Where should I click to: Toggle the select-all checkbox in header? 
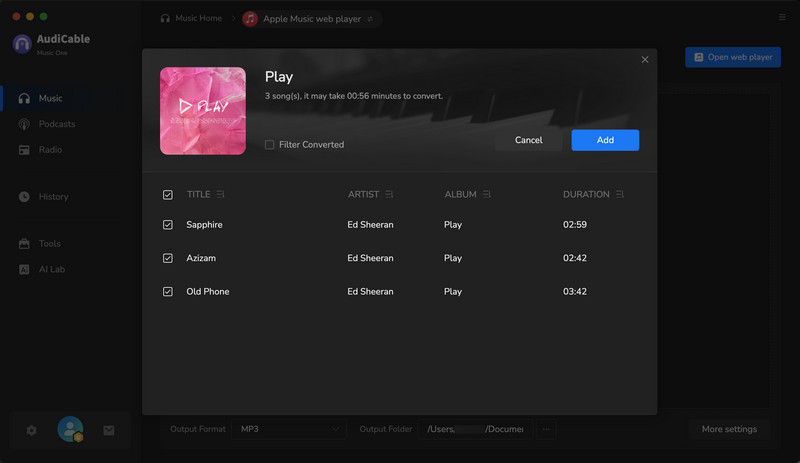[168, 195]
